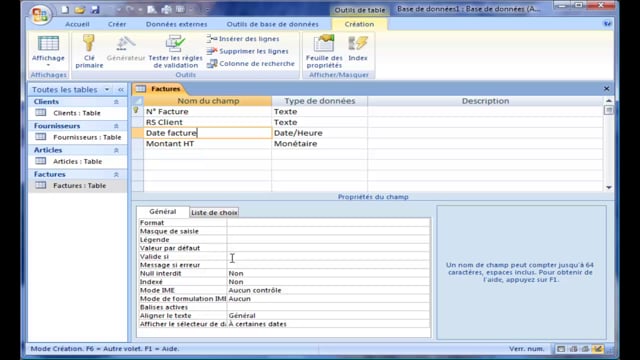The image size is (640, 360).
Task: Click the primary key row selector of N° Facture
Action: click(138, 111)
